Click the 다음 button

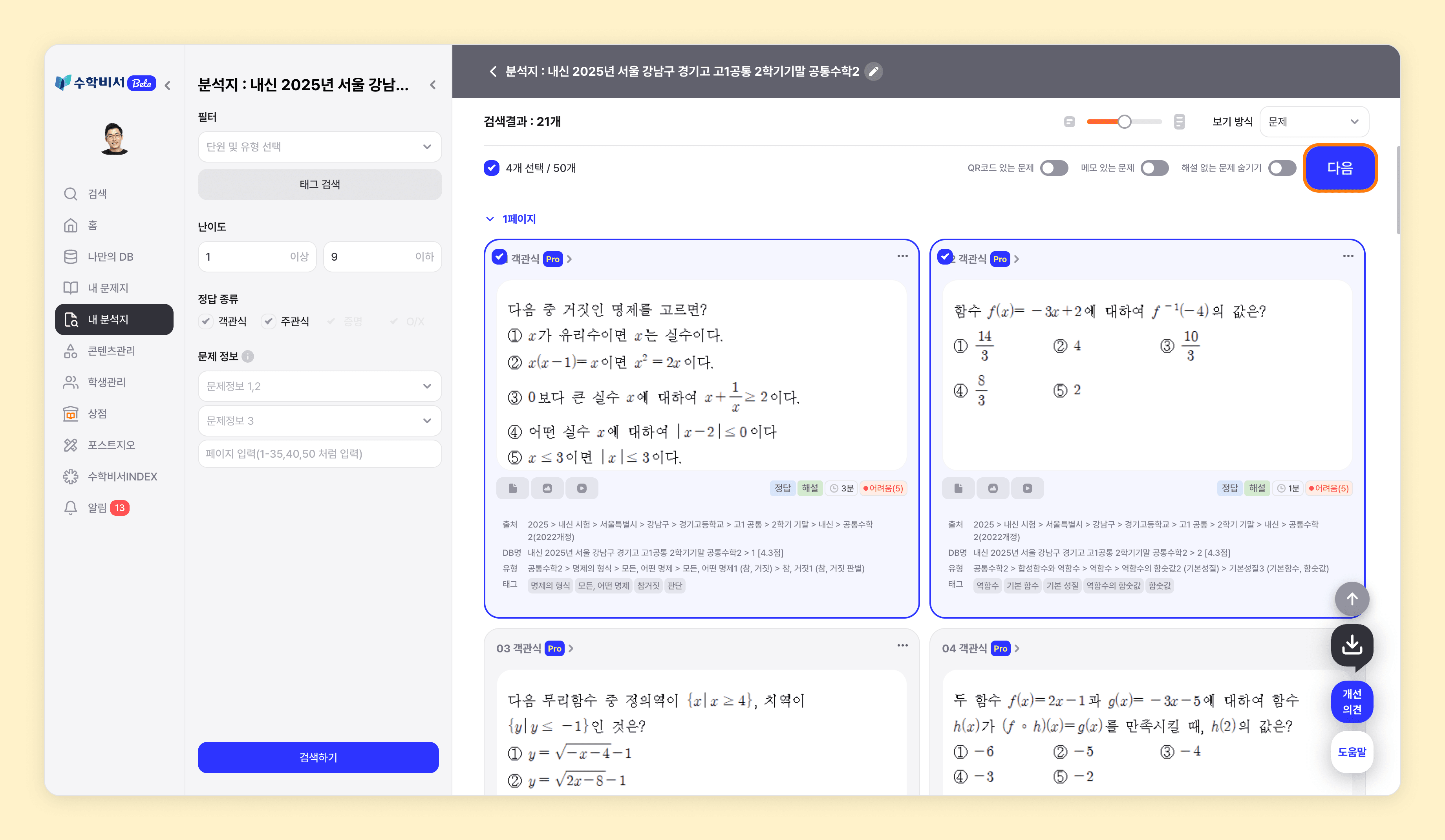coord(1340,168)
